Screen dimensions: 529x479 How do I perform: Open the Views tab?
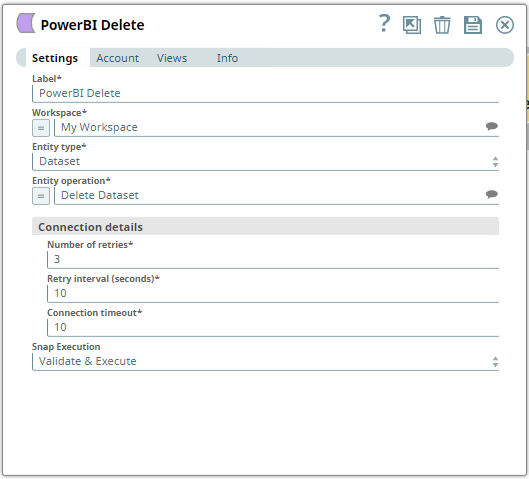pos(172,58)
